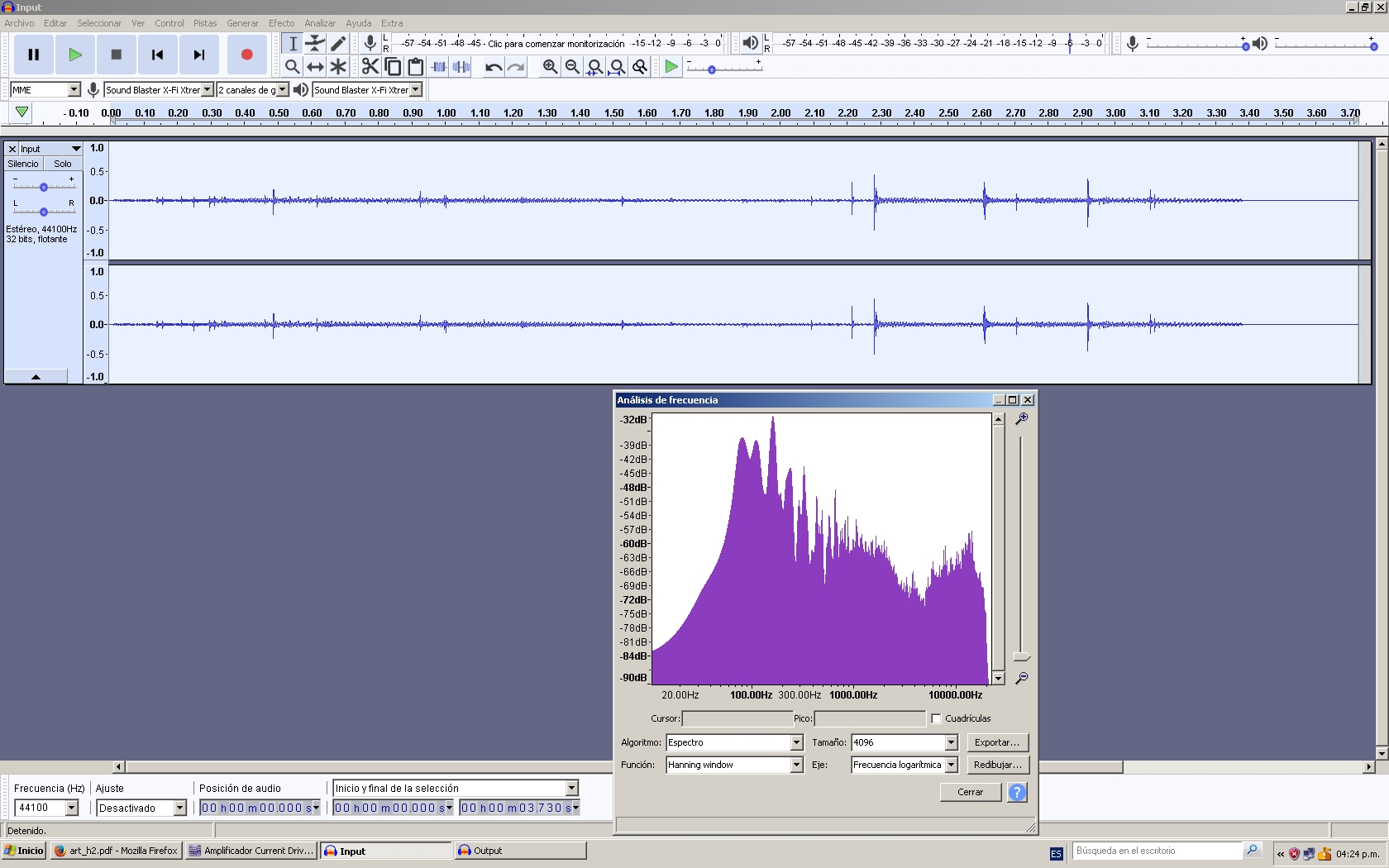
Task: Open the Pistas menu
Action: 205,23
